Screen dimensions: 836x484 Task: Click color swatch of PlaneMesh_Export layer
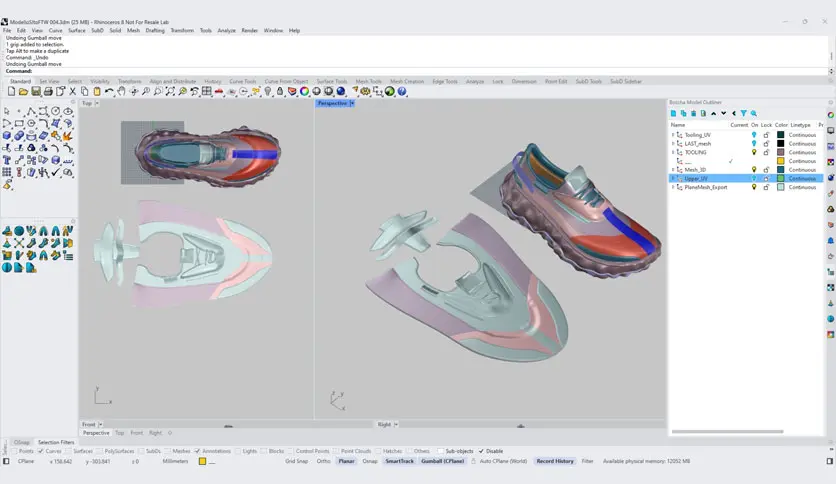point(781,187)
